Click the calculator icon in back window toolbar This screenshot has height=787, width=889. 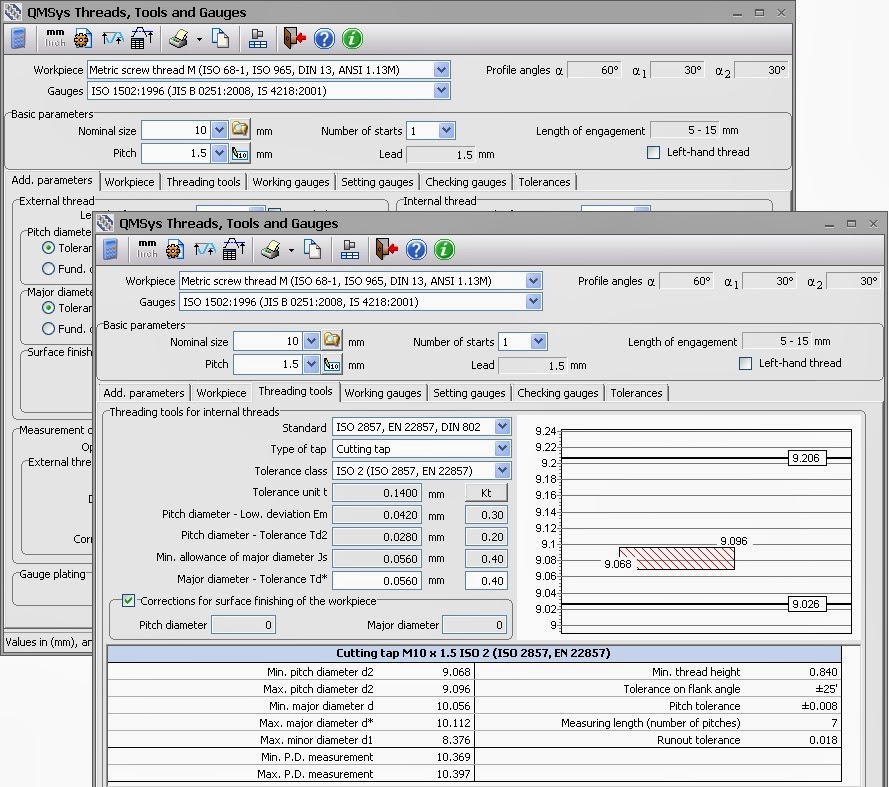tap(19, 39)
